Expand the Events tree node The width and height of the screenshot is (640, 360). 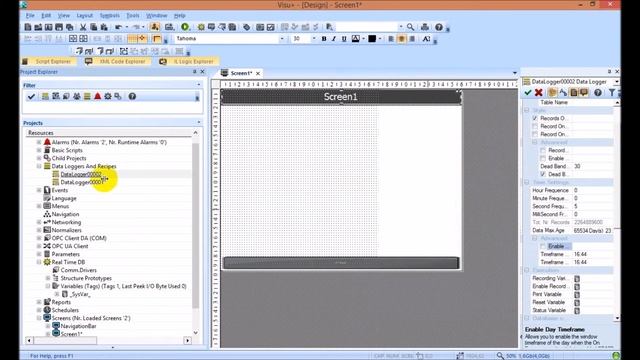(39, 190)
